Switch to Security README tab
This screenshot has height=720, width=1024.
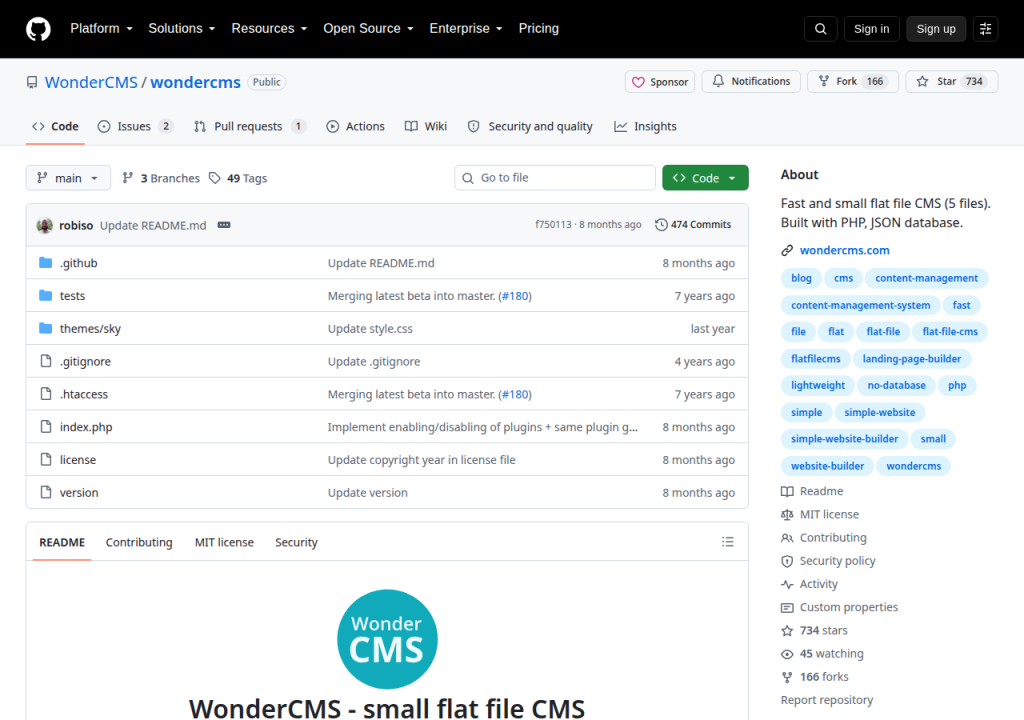click(296, 542)
